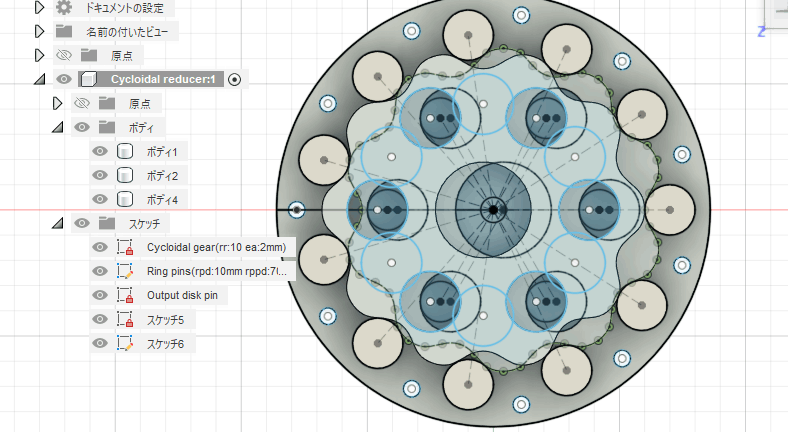Expand the ドキュメントの設定 node

39,7
